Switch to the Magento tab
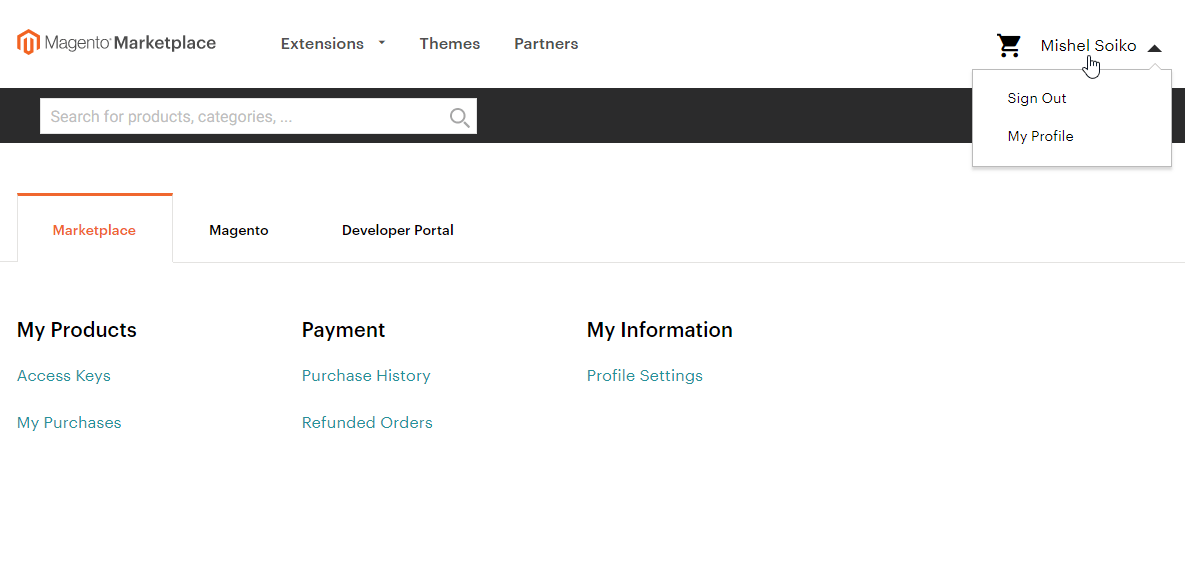Screen dimensions: 1185x582 pos(239,231)
